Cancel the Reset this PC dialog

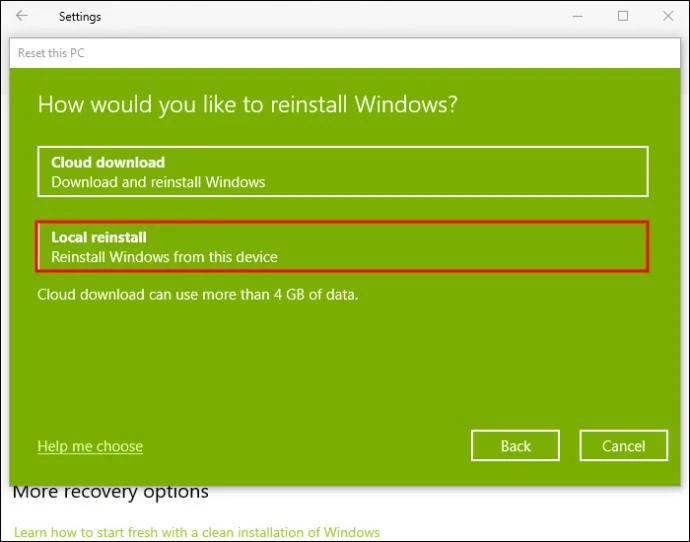coord(624,446)
